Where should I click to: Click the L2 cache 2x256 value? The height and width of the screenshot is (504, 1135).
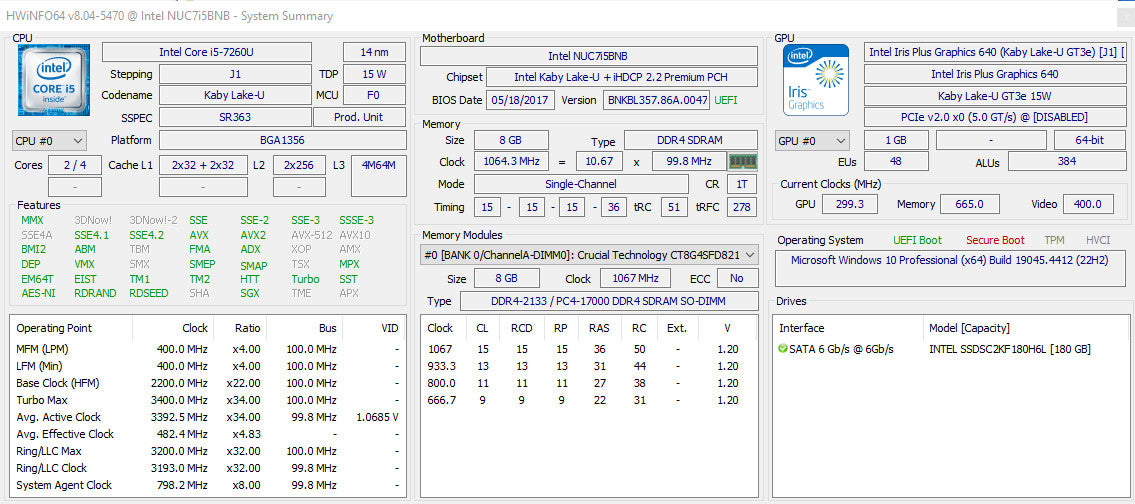click(x=299, y=165)
